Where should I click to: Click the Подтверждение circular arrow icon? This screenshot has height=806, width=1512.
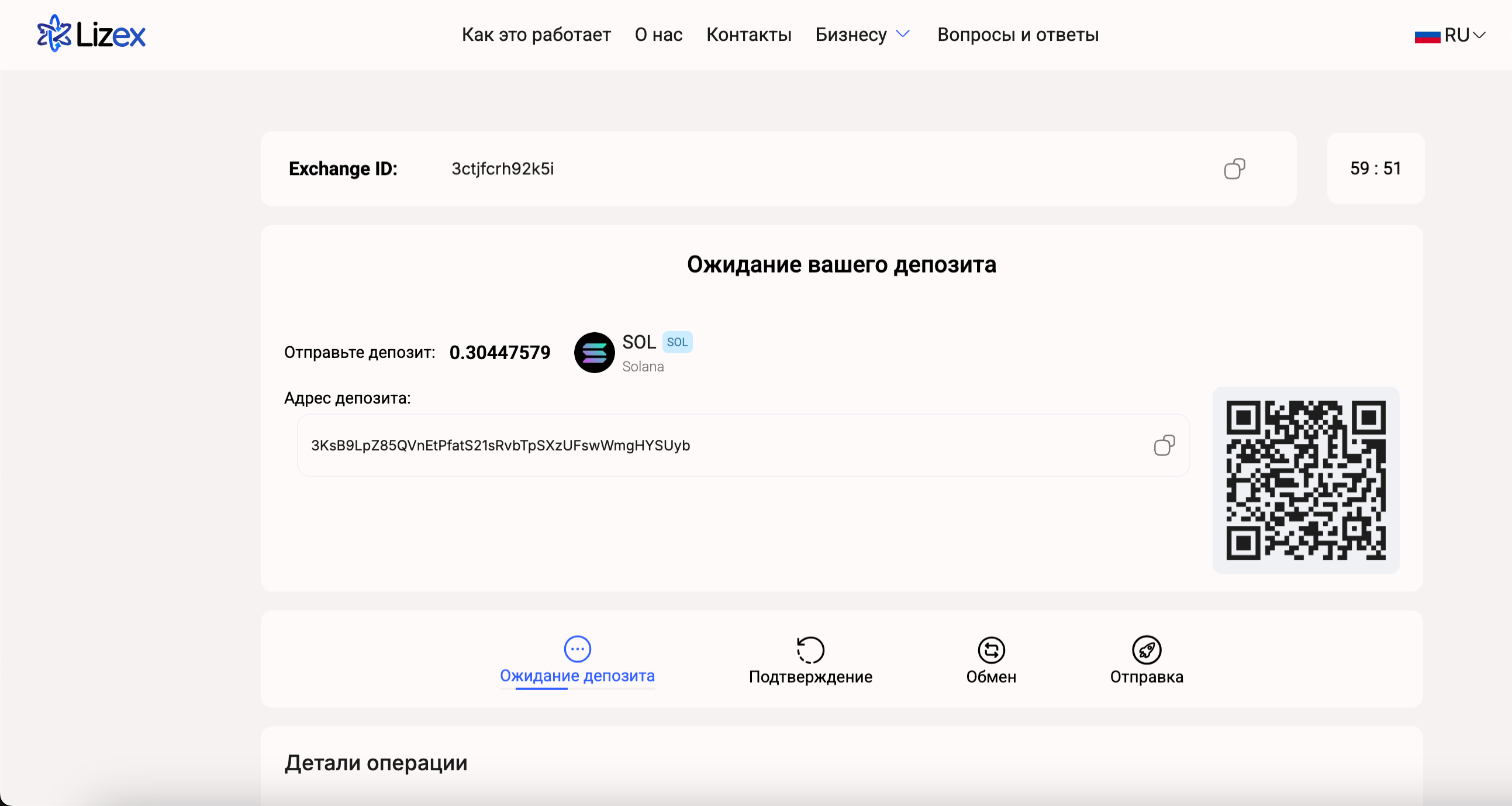click(810, 650)
